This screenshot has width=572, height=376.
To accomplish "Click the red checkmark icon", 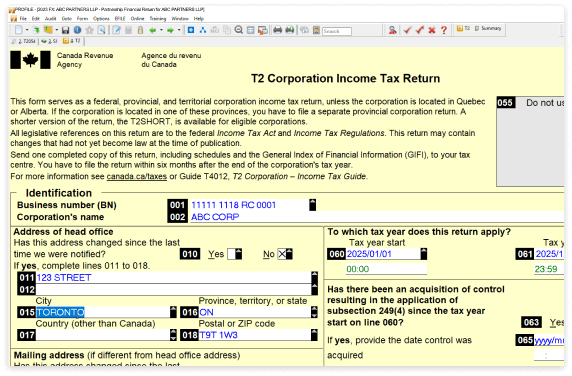I will [407, 30].
